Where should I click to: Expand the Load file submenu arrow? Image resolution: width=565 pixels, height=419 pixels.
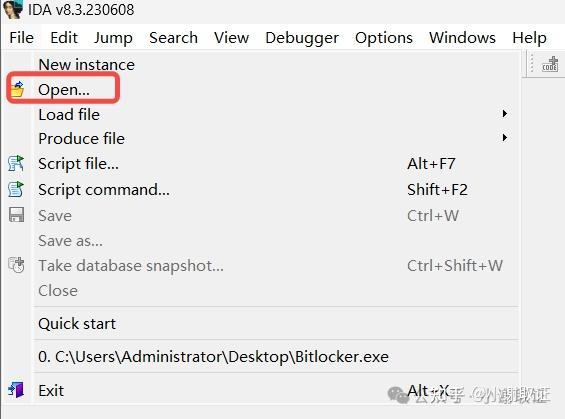coord(505,114)
